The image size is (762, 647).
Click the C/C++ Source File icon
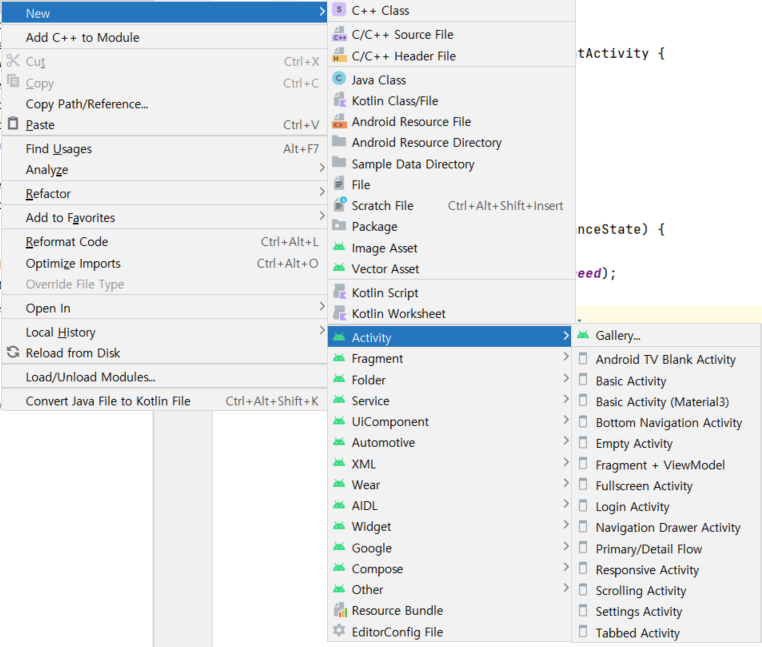coord(339,34)
